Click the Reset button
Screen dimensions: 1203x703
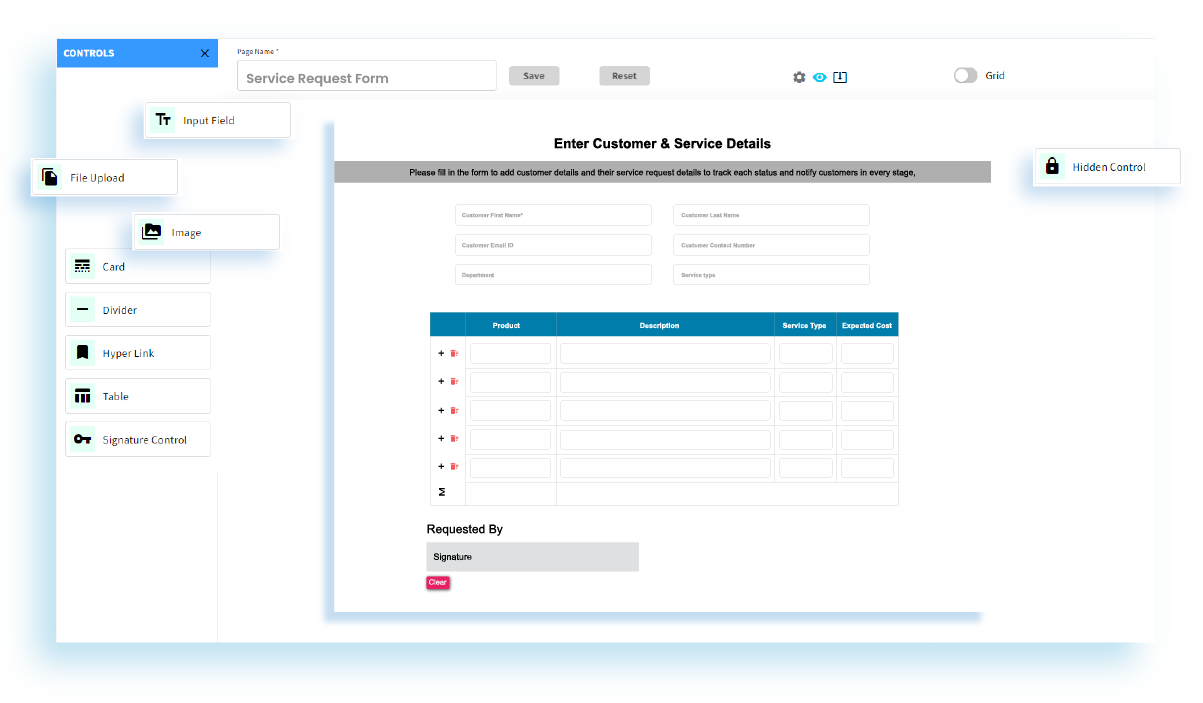pos(624,75)
